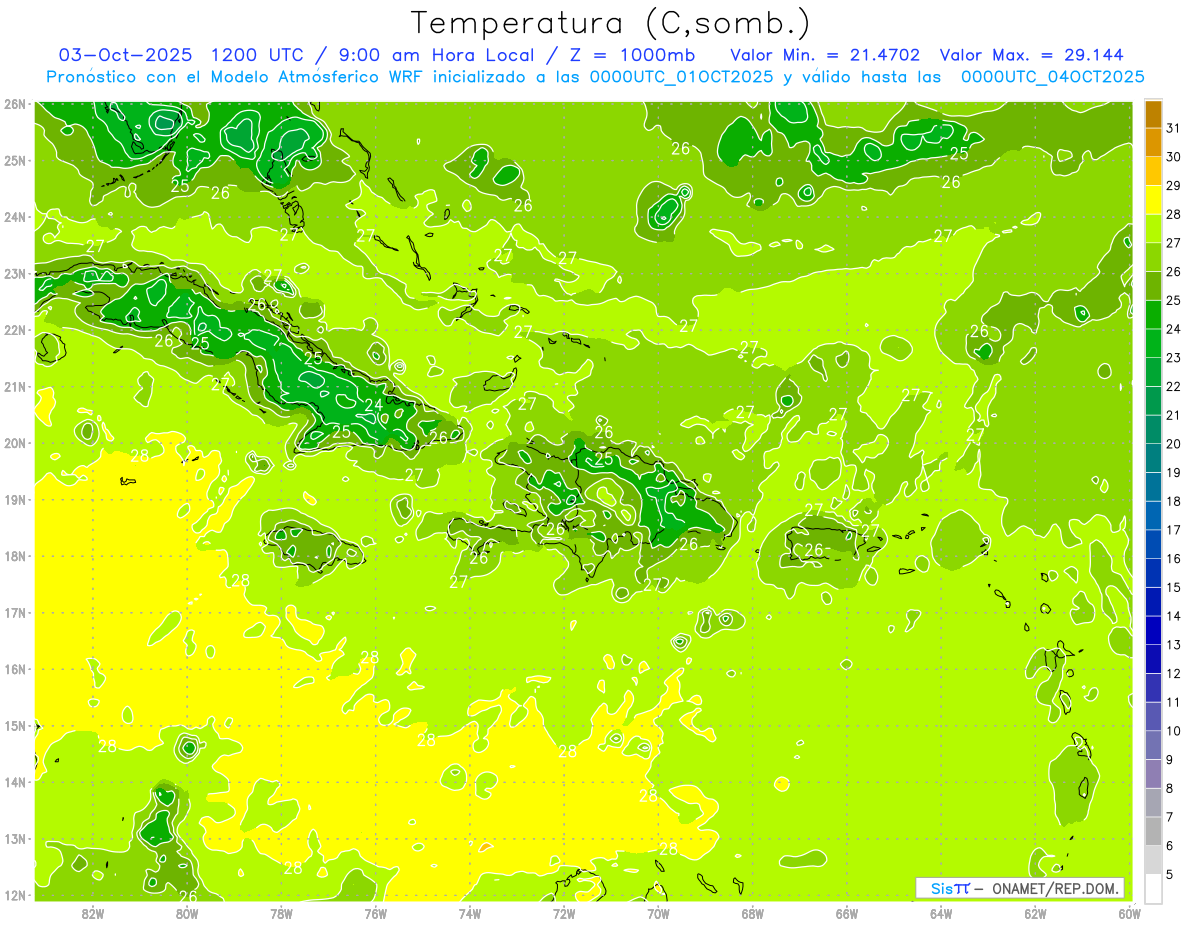Click the 15N latitude axis label
1200x927 pixels.
[16, 725]
